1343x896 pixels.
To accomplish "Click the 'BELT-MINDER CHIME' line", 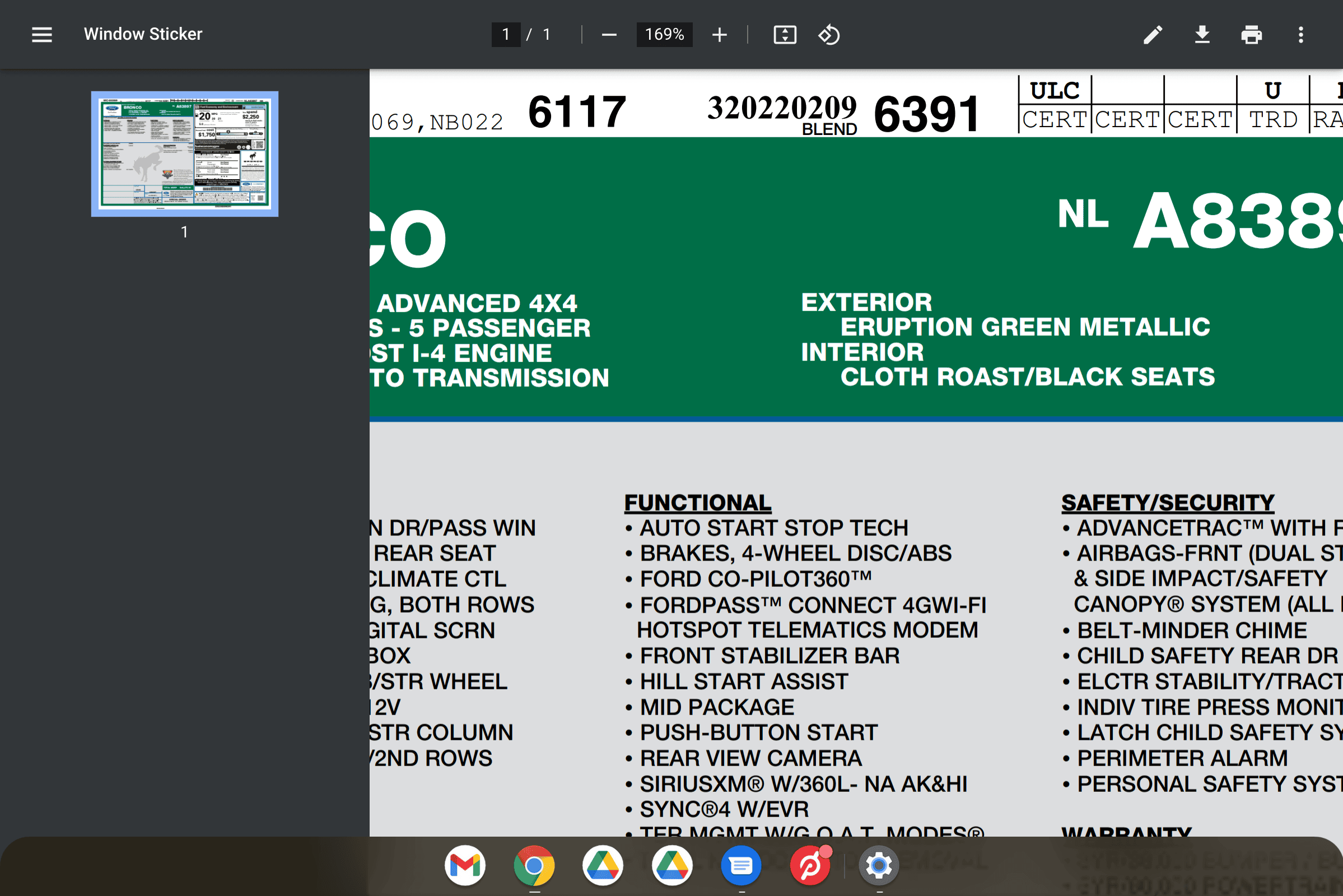I will [1192, 631].
